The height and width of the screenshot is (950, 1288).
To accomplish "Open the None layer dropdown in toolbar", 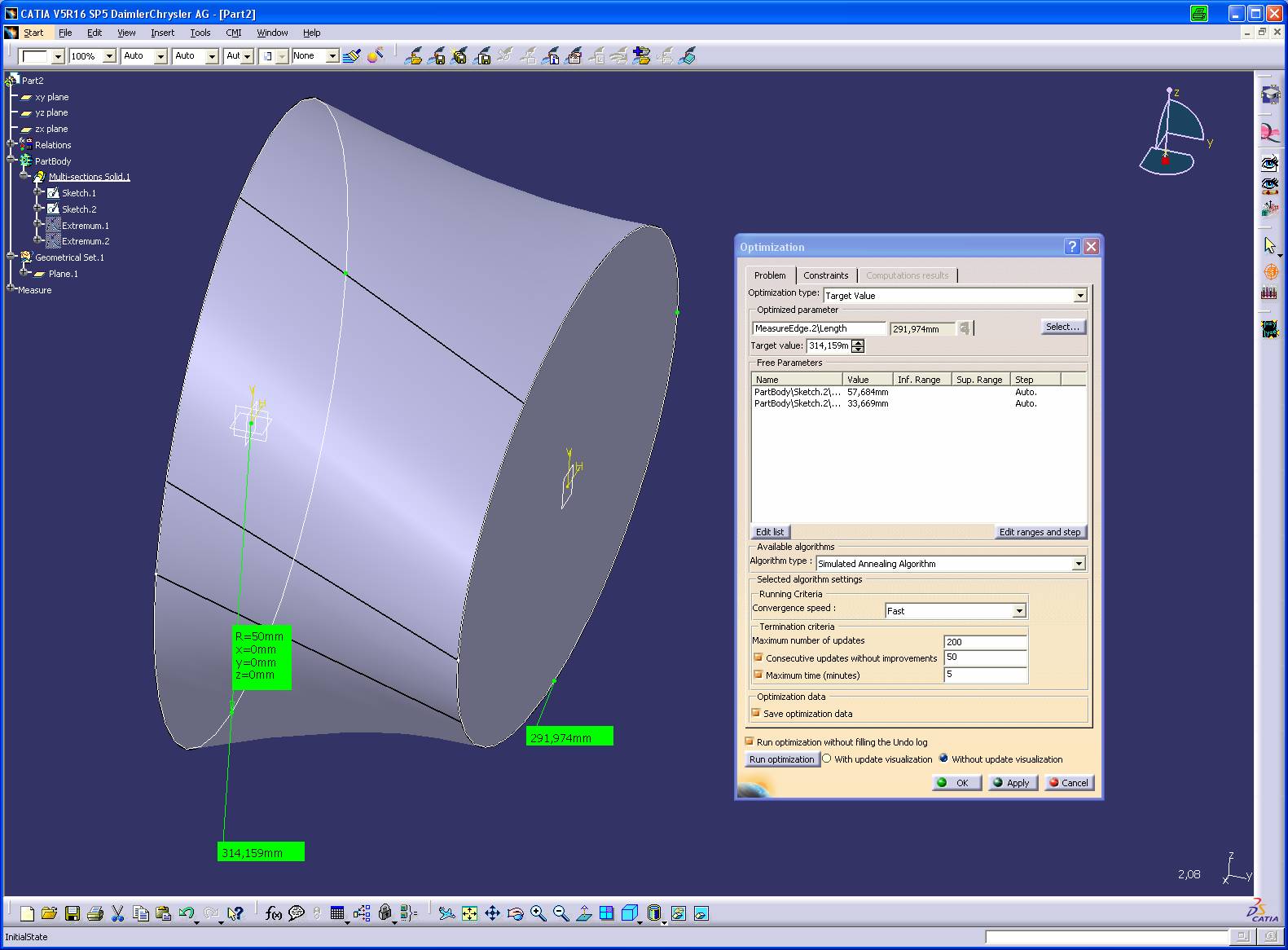I will pos(332,56).
